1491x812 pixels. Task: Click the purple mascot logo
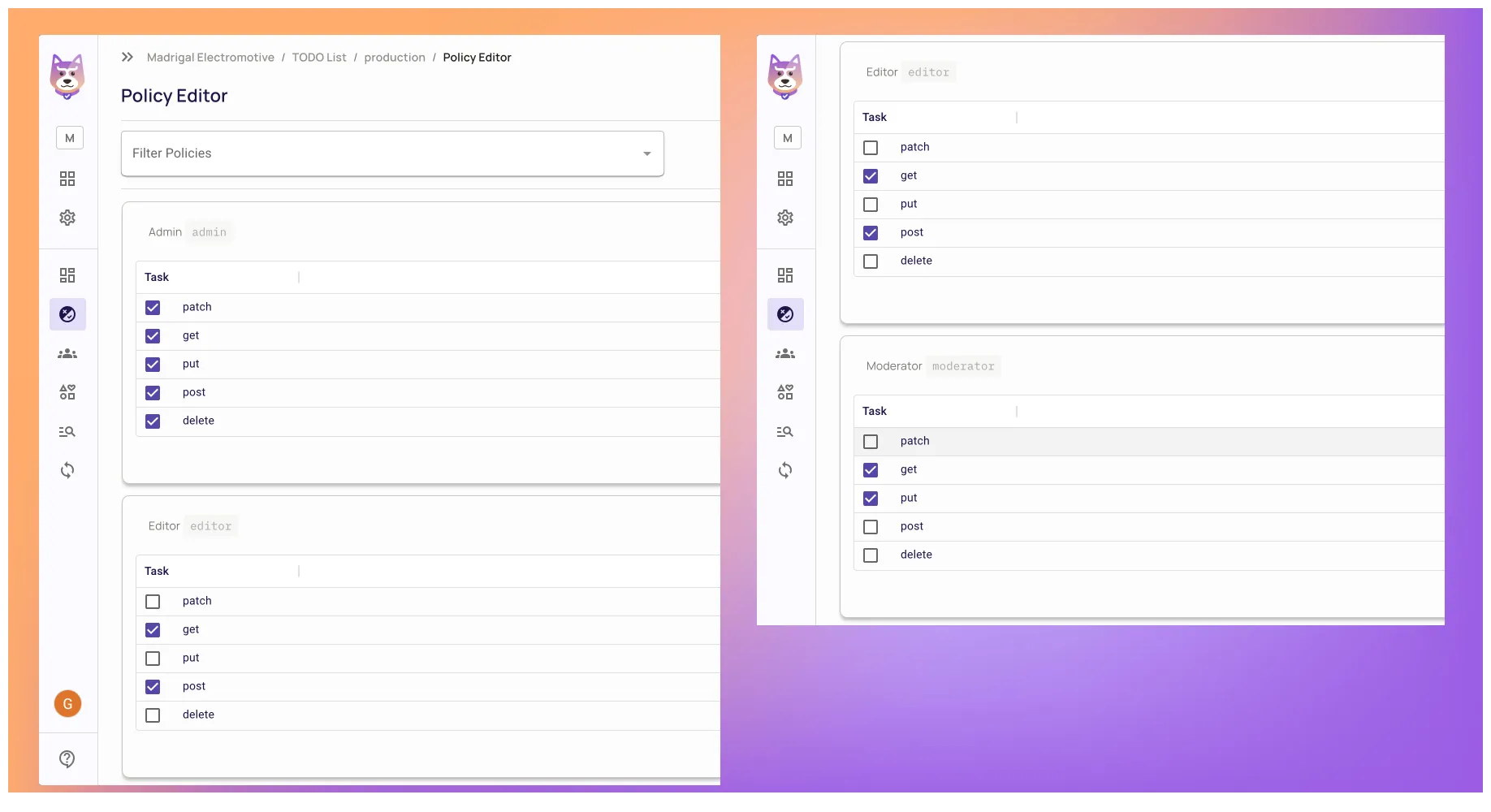pos(67,77)
